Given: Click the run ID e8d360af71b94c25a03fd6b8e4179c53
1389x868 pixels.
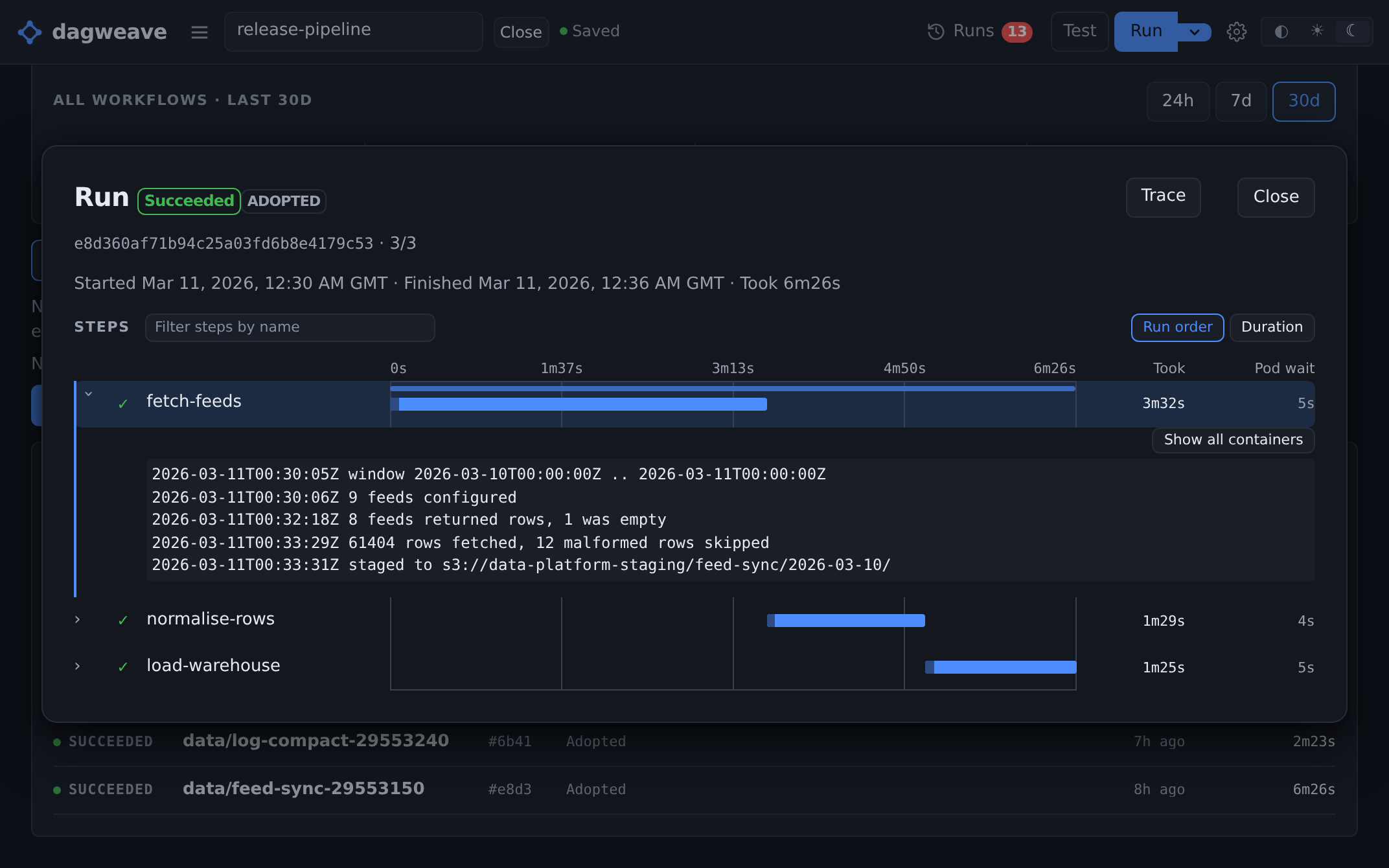Looking at the screenshot, I should (x=224, y=244).
